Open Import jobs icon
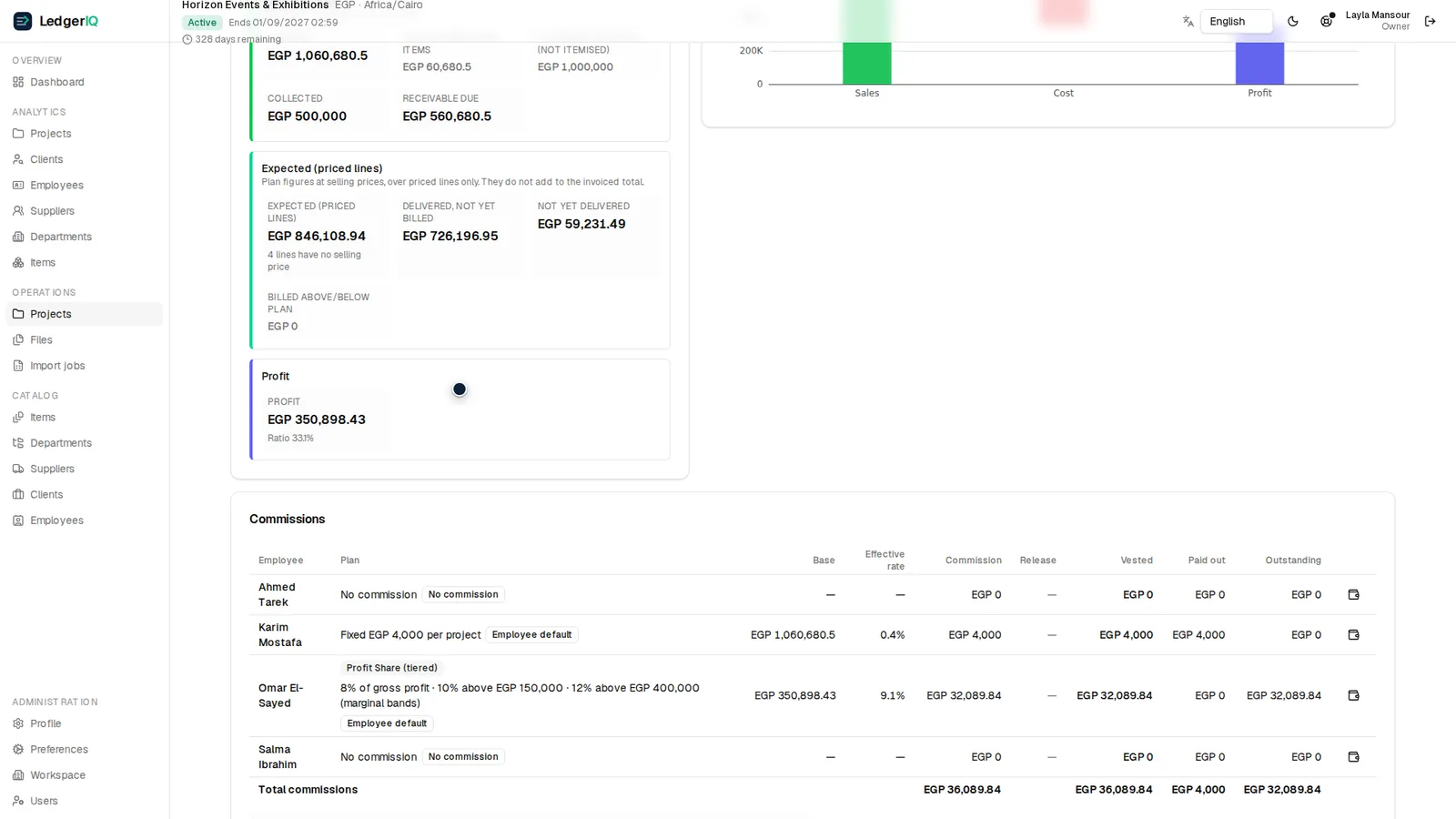This screenshot has height=819, width=1456. pyautogui.click(x=18, y=366)
